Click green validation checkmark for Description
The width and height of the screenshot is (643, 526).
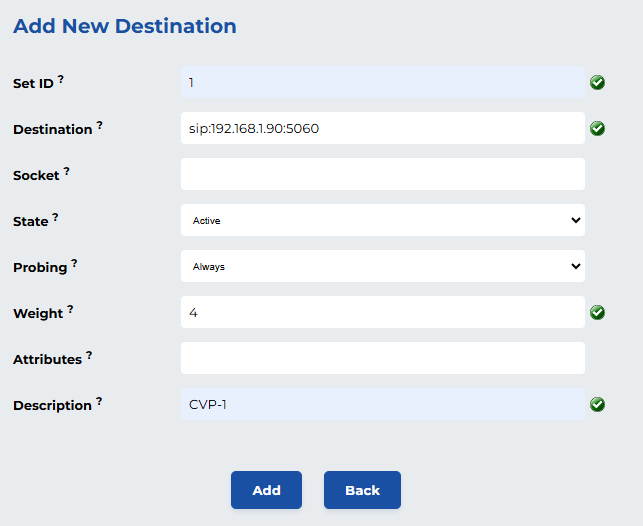(597, 404)
